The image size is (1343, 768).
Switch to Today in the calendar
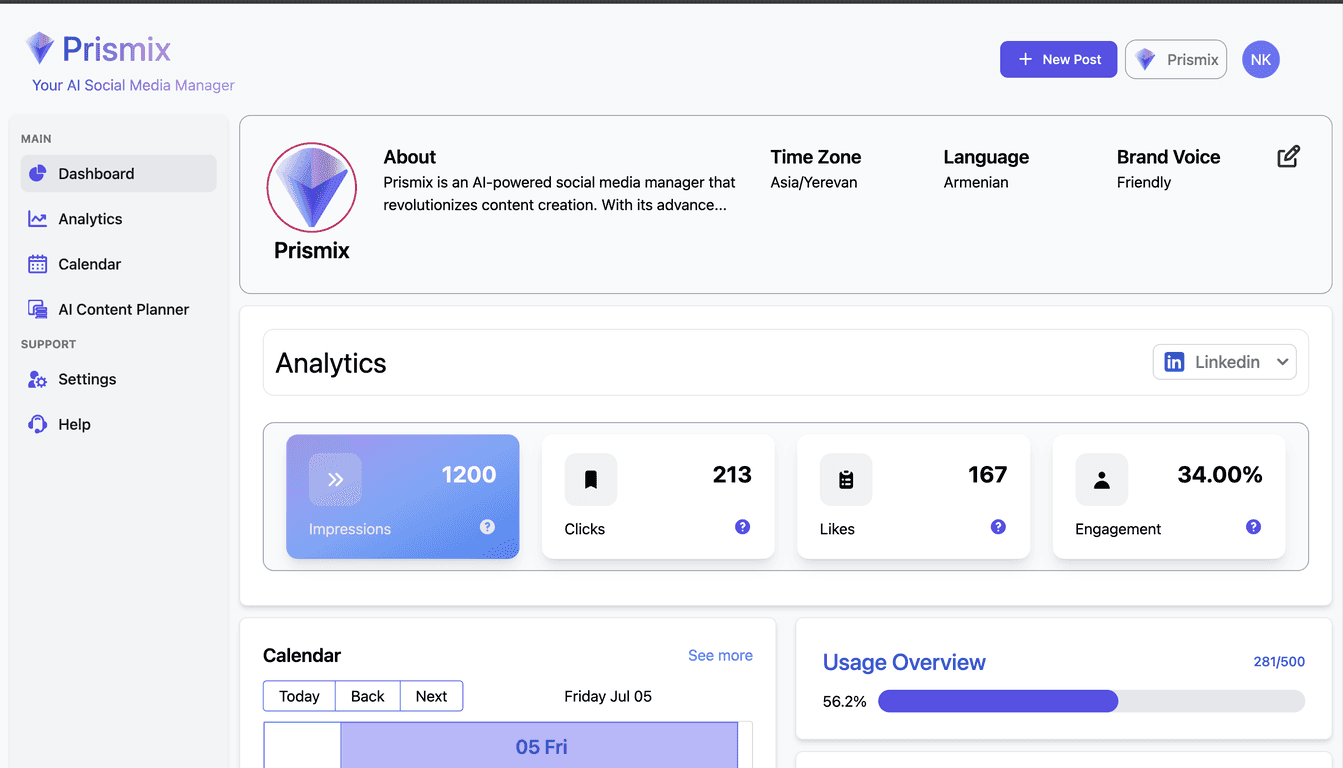click(299, 696)
